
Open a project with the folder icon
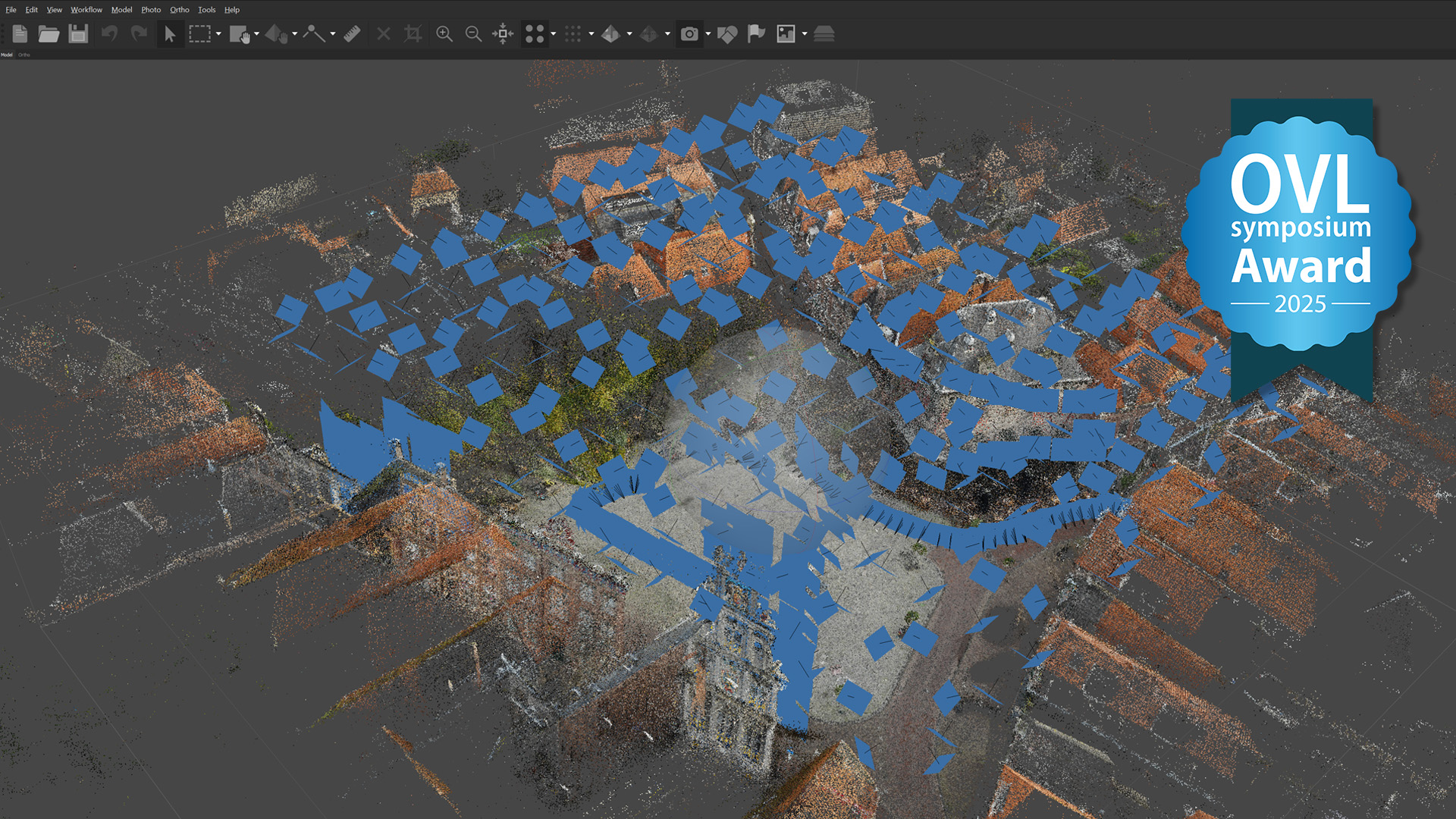[49, 33]
